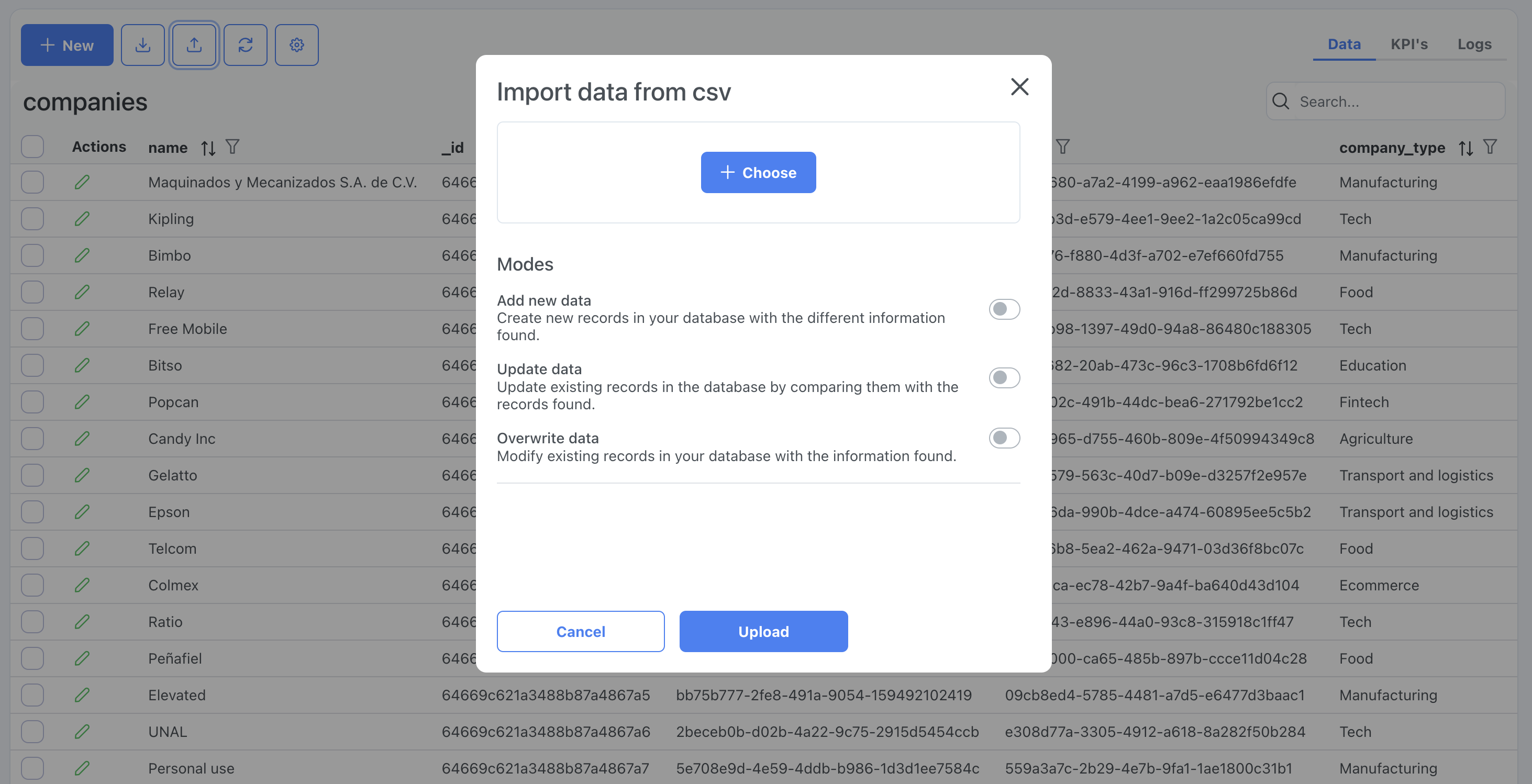Check the select-all checkbox in table header
Viewport: 1532px width, 784px height.
pos(32,147)
